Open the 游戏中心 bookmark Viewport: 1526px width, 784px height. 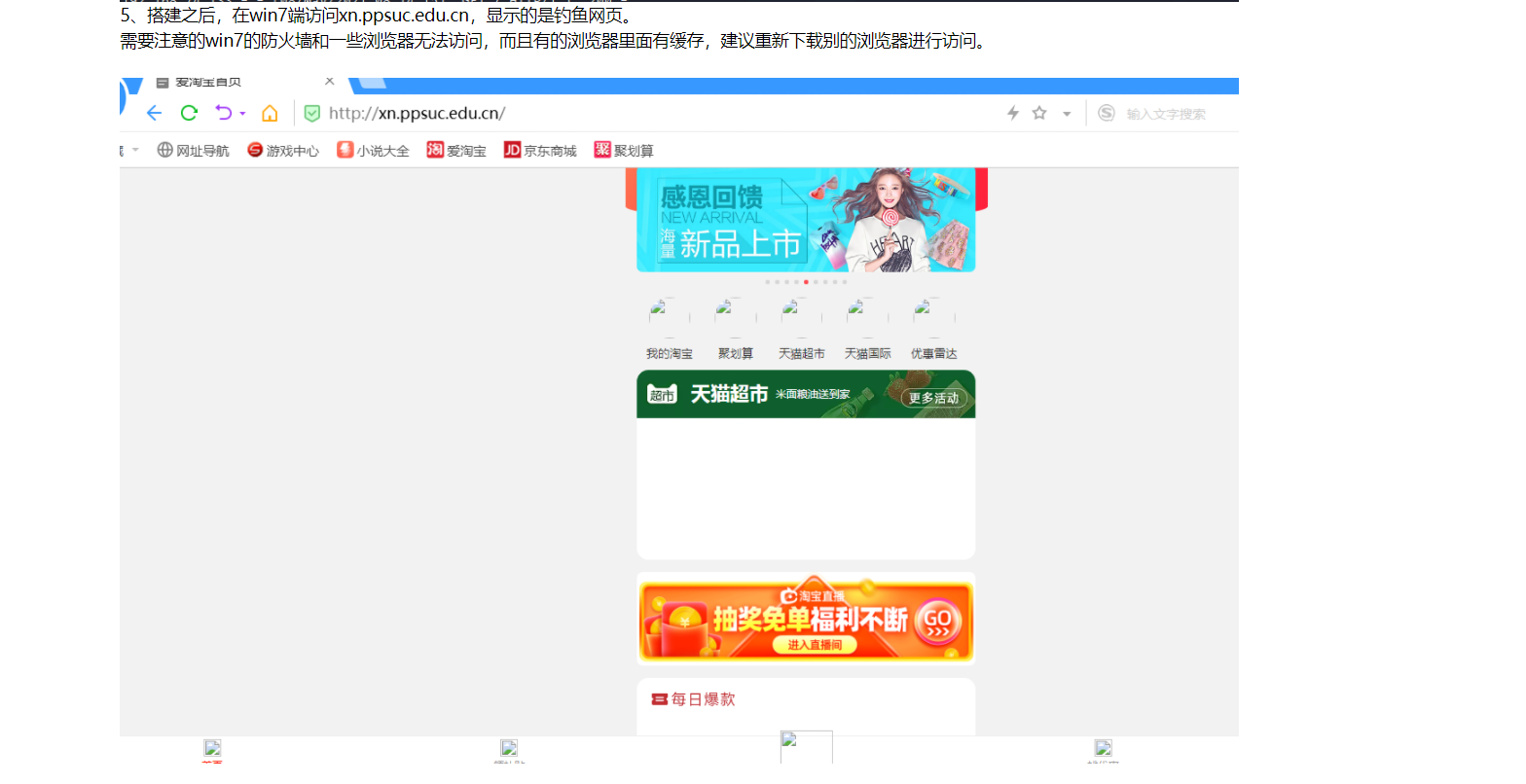point(283,150)
